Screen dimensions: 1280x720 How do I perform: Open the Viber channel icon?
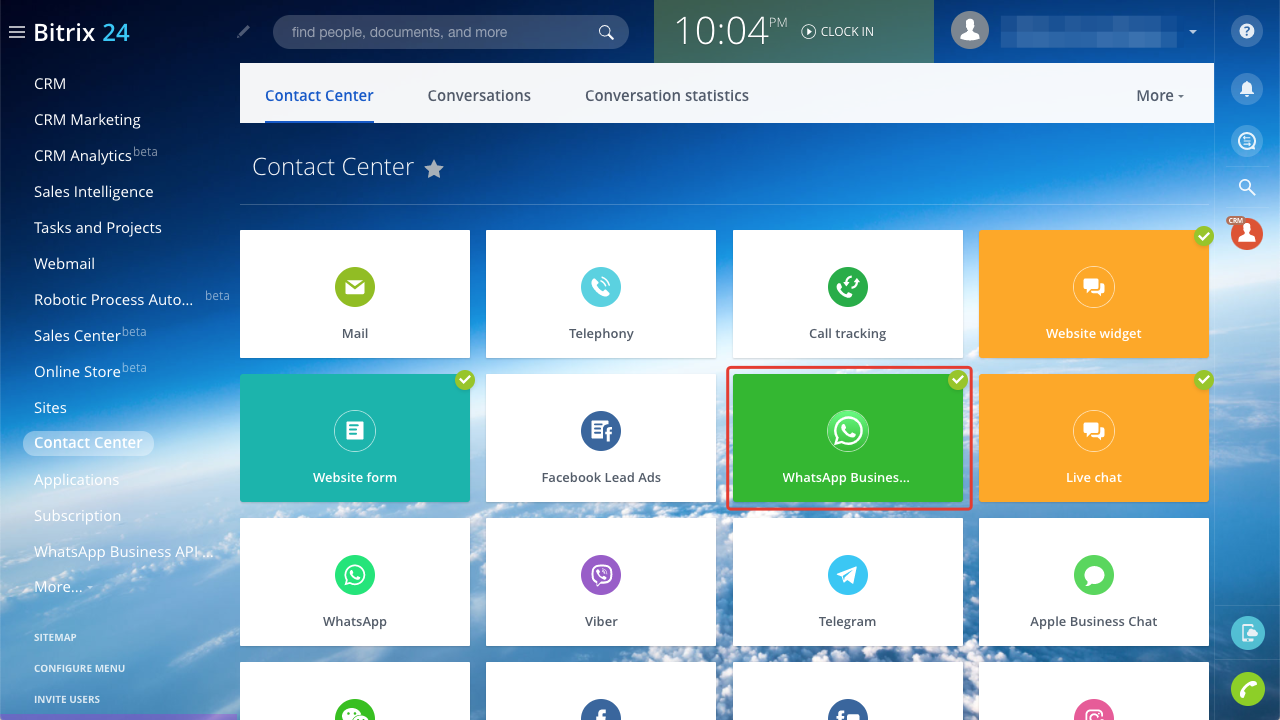point(601,575)
